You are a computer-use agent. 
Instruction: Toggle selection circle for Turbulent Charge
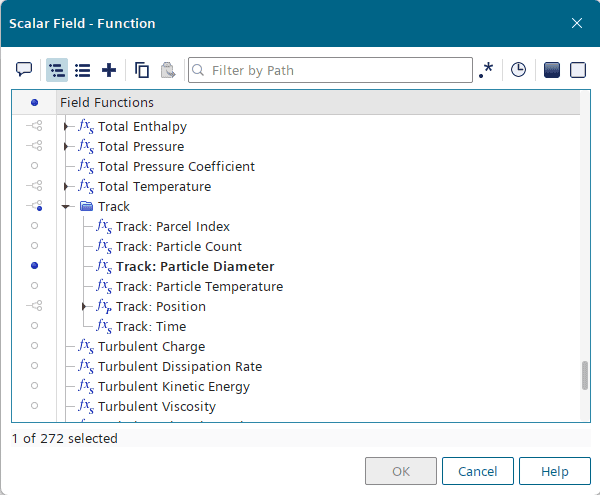point(34,346)
